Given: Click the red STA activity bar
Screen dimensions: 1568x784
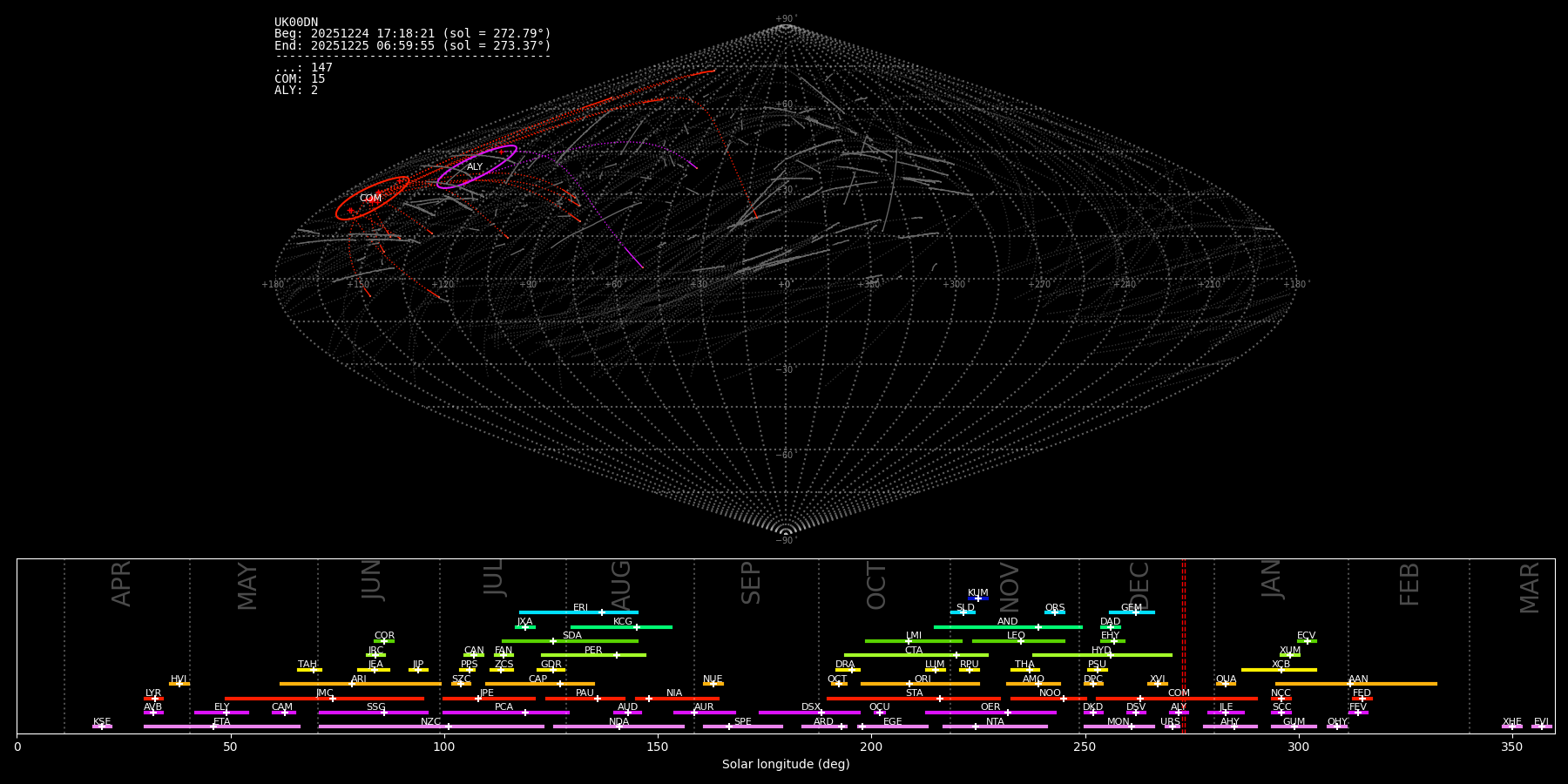Looking at the screenshot, I should point(914,699).
